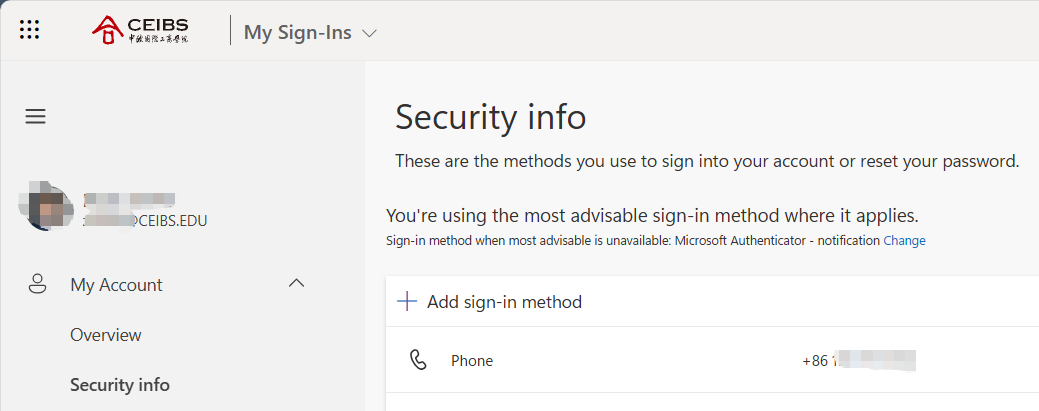Click the Change sign-in method link

(904, 240)
